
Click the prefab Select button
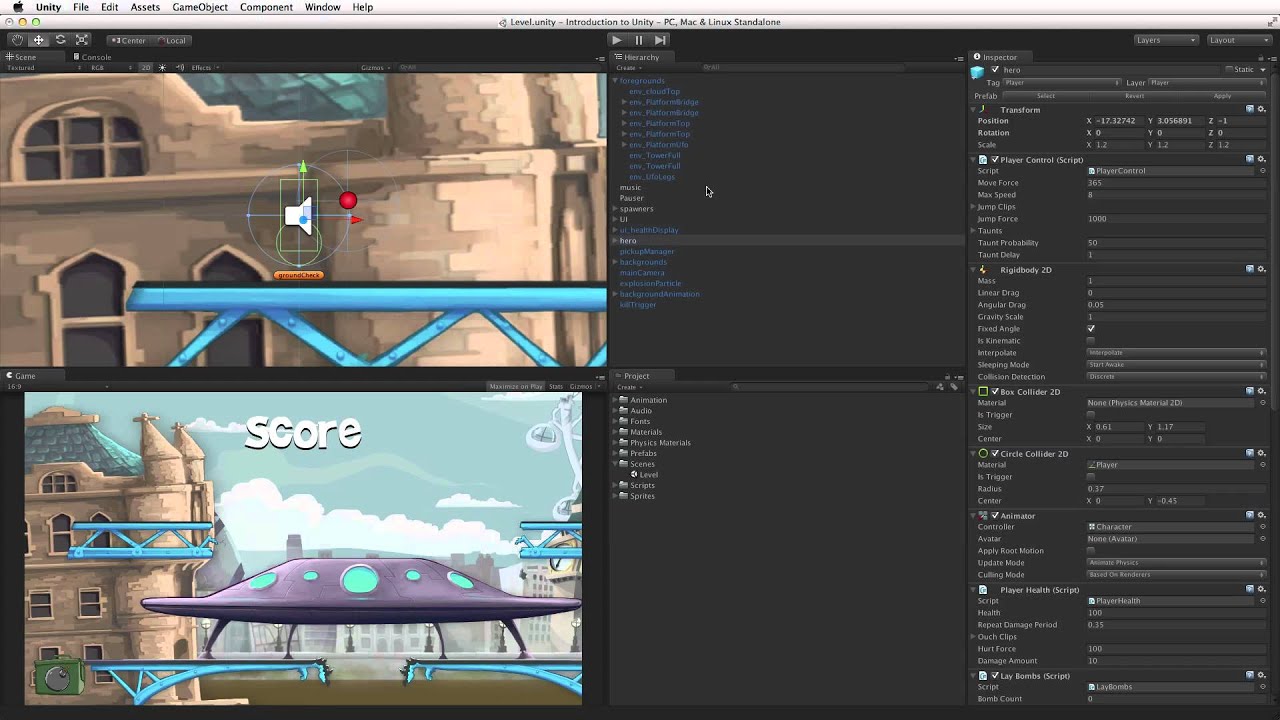click(1046, 96)
